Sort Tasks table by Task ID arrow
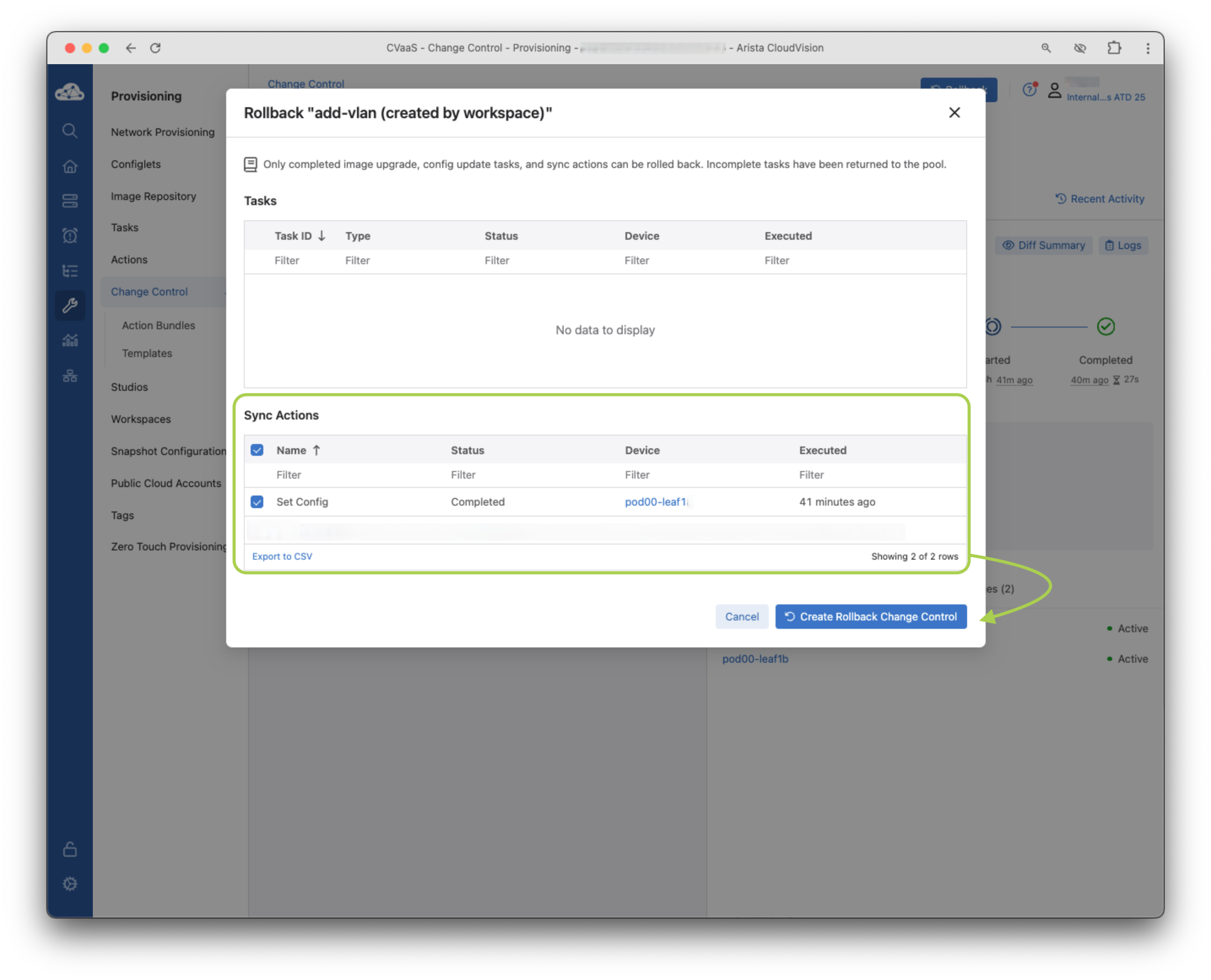The image size is (1211, 980). [322, 236]
